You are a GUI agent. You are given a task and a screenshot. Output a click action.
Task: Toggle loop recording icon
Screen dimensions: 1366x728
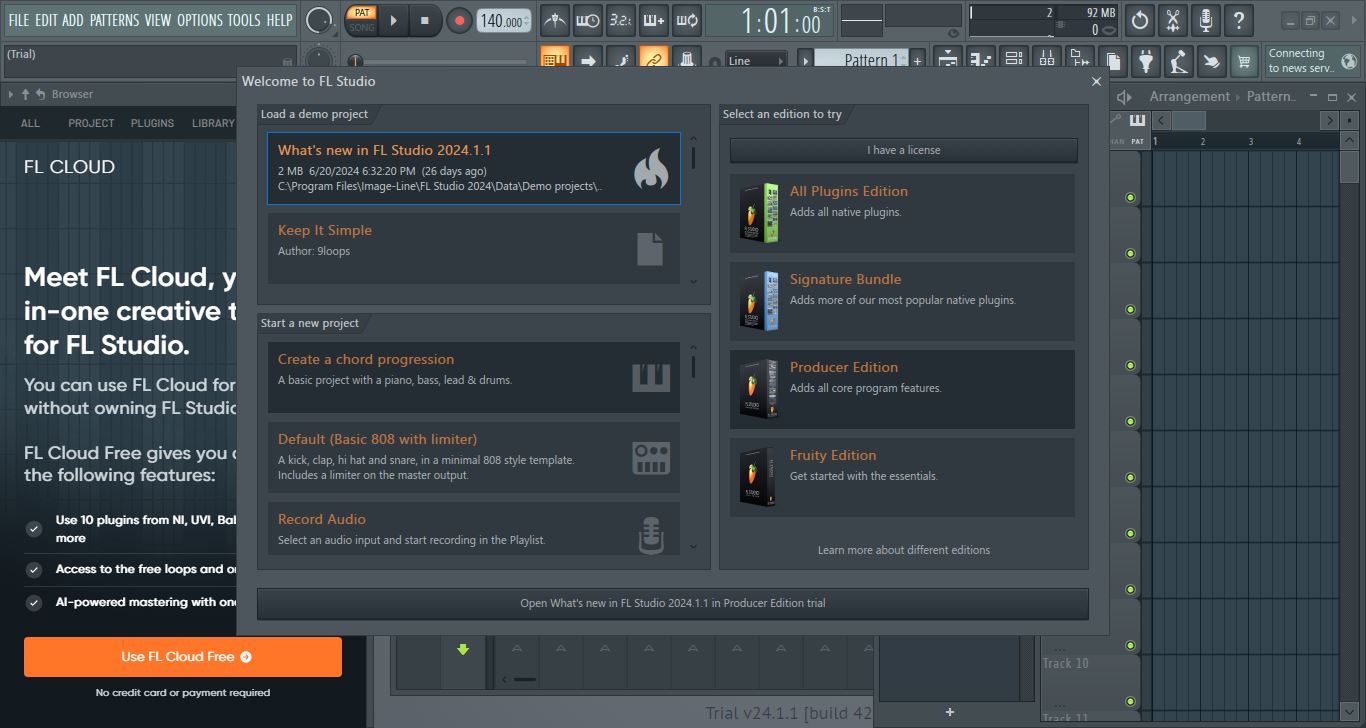686,20
